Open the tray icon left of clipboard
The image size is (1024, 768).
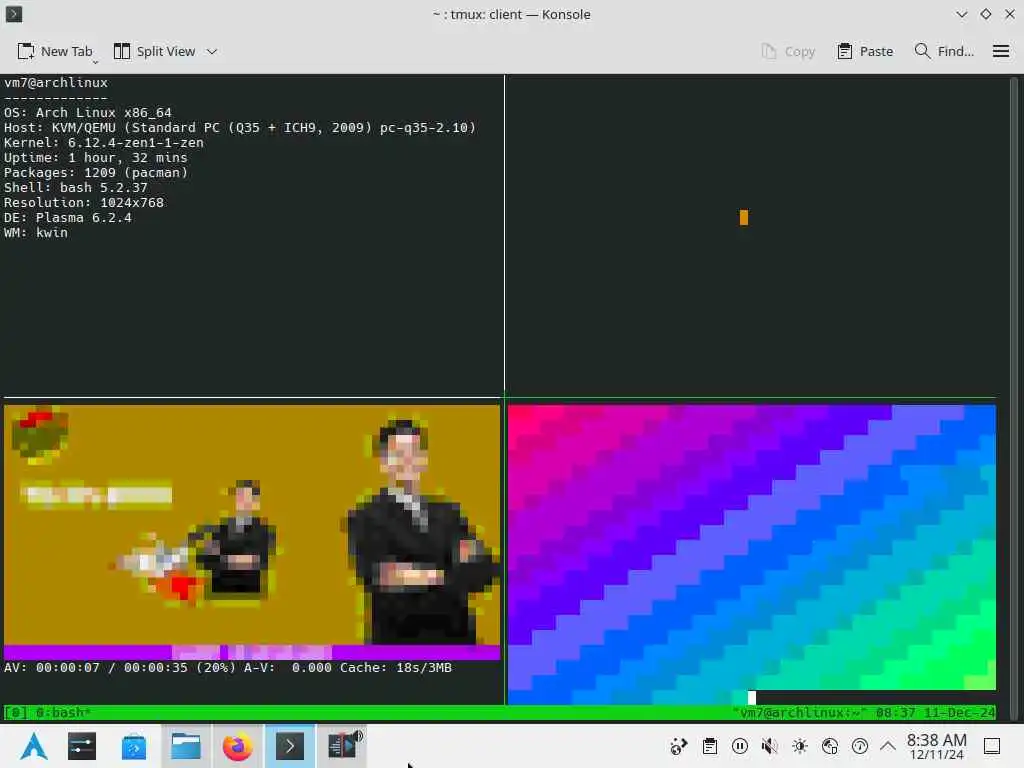(679, 746)
